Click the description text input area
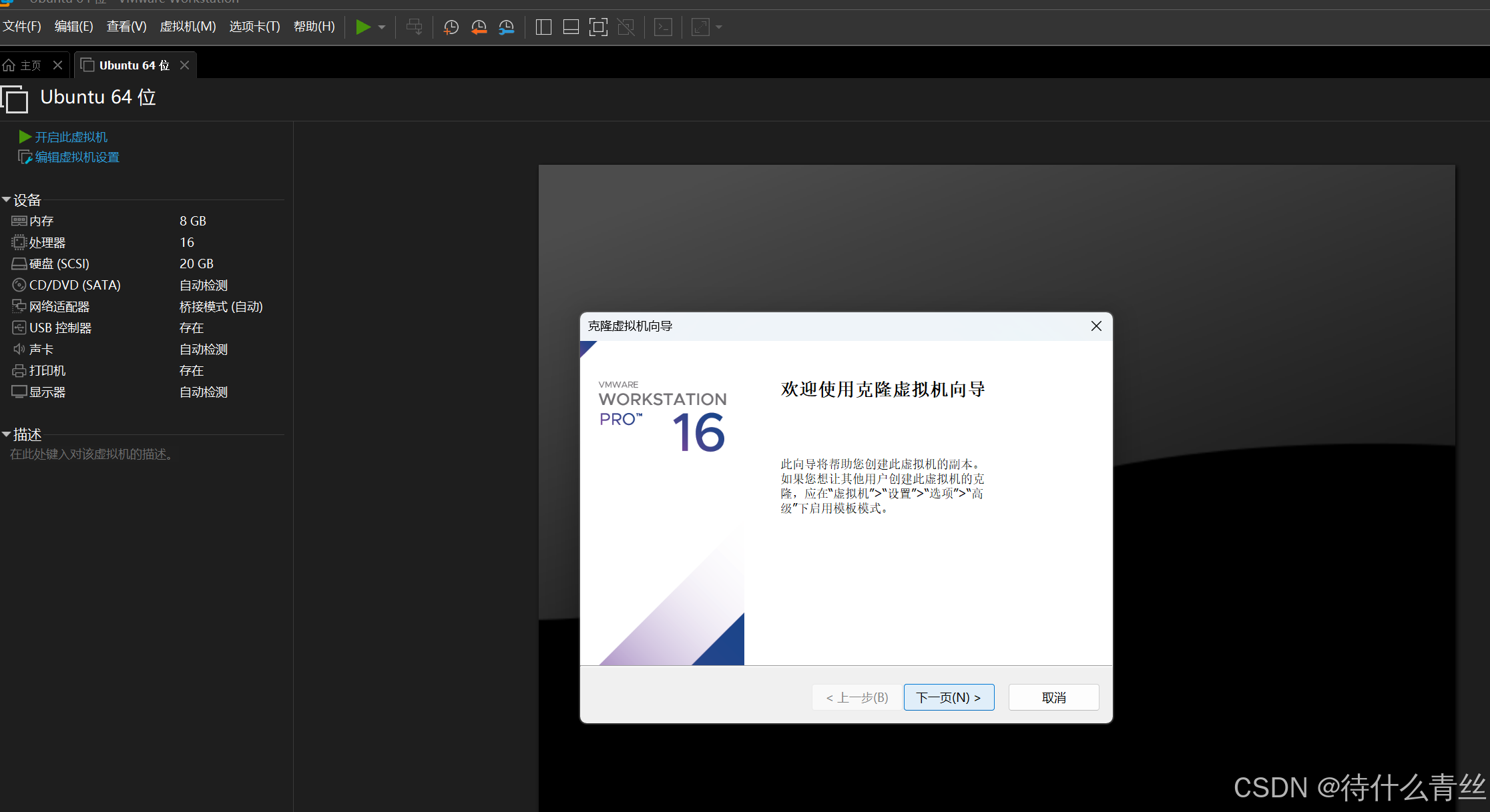This screenshot has height=812, width=1490. [x=93, y=454]
